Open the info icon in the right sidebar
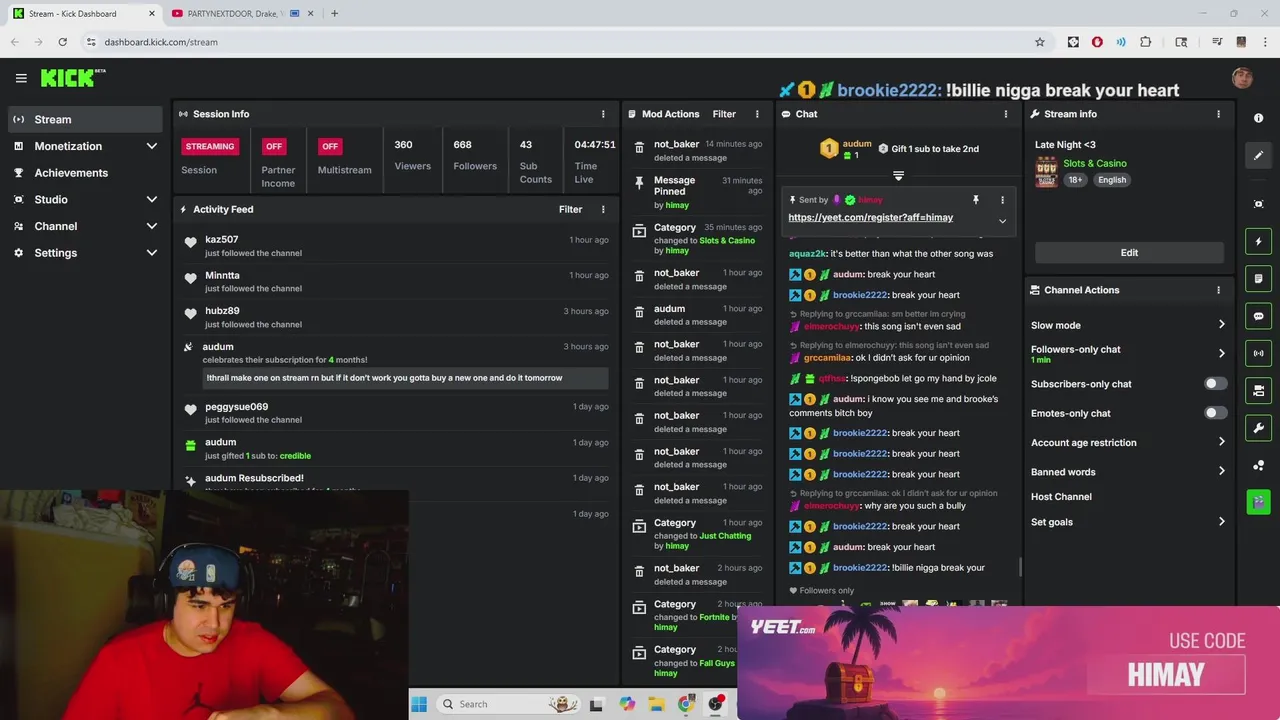 coord(1258,118)
